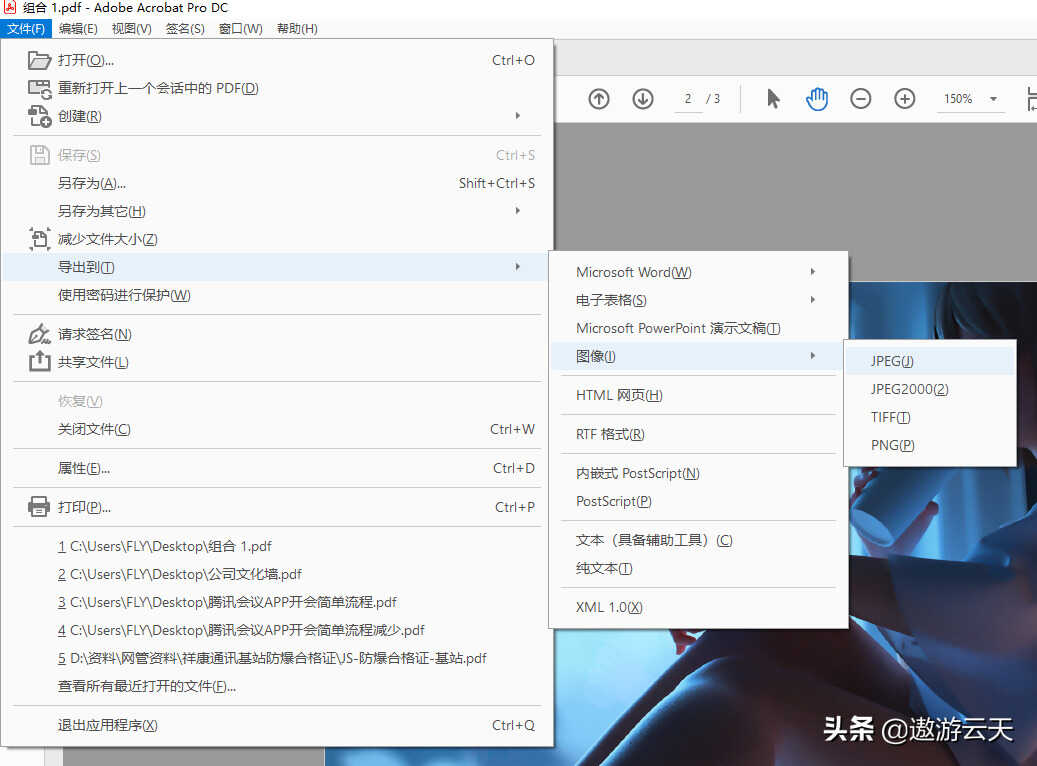Click the Share File upload icon
Viewport: 1037px width, 766px height.
[x=39, y=361]
